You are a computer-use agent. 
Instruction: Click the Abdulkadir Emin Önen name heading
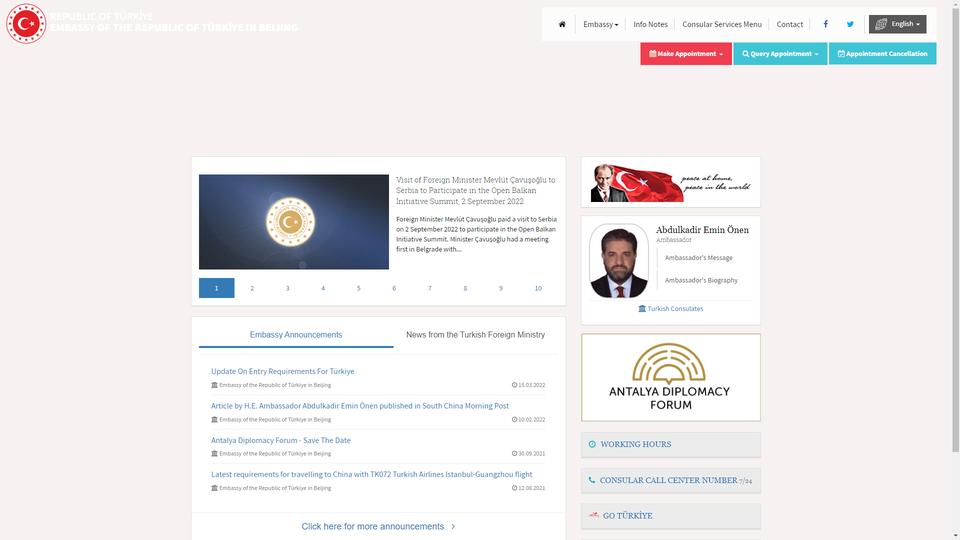[x=702, y=230]
